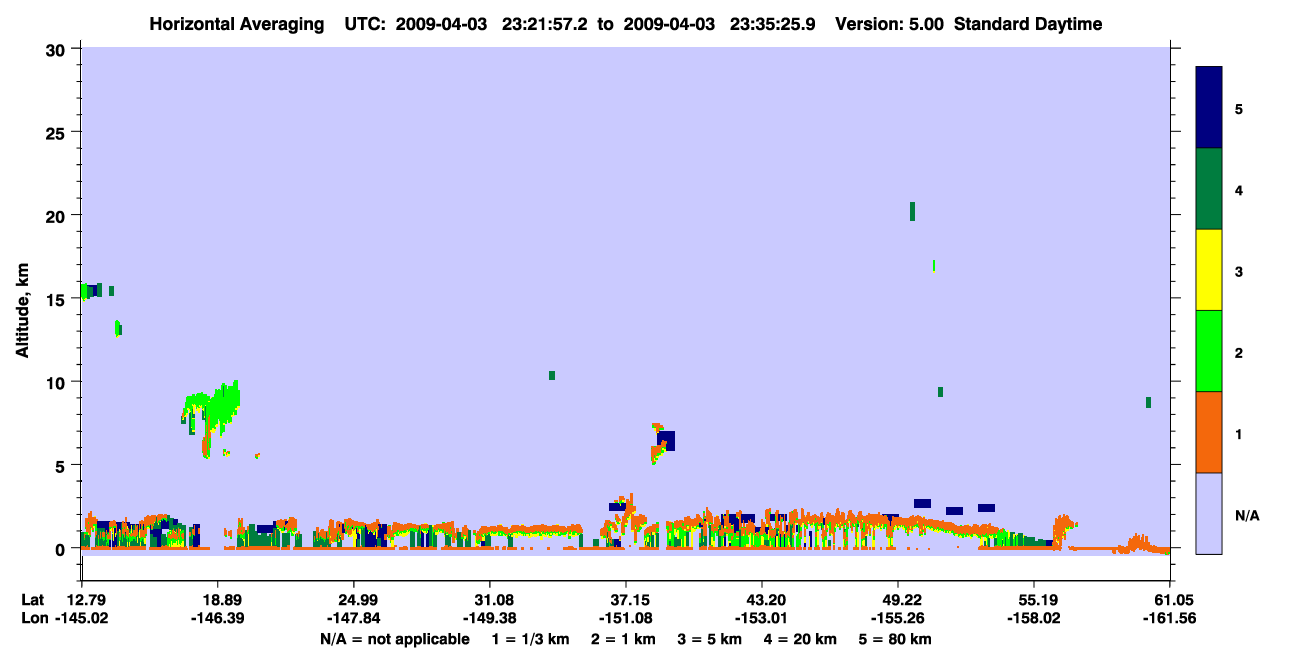The width and height of the screenshot is (1300, 667).
Task: Click 'Standard Daytime' in the title
Action: (1028, 24)
